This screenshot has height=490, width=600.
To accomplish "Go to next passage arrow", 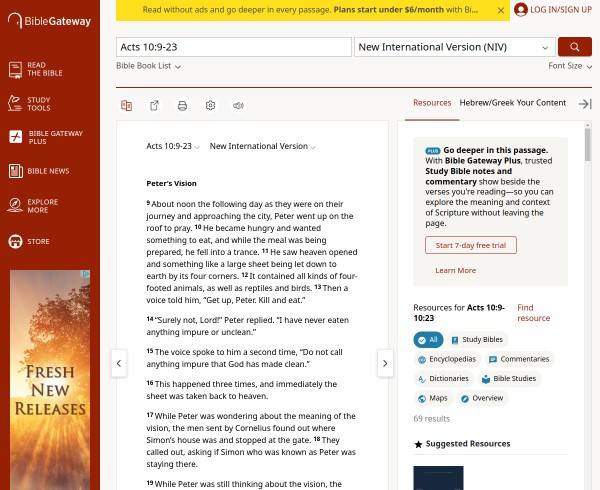I will tap(385, 363).
